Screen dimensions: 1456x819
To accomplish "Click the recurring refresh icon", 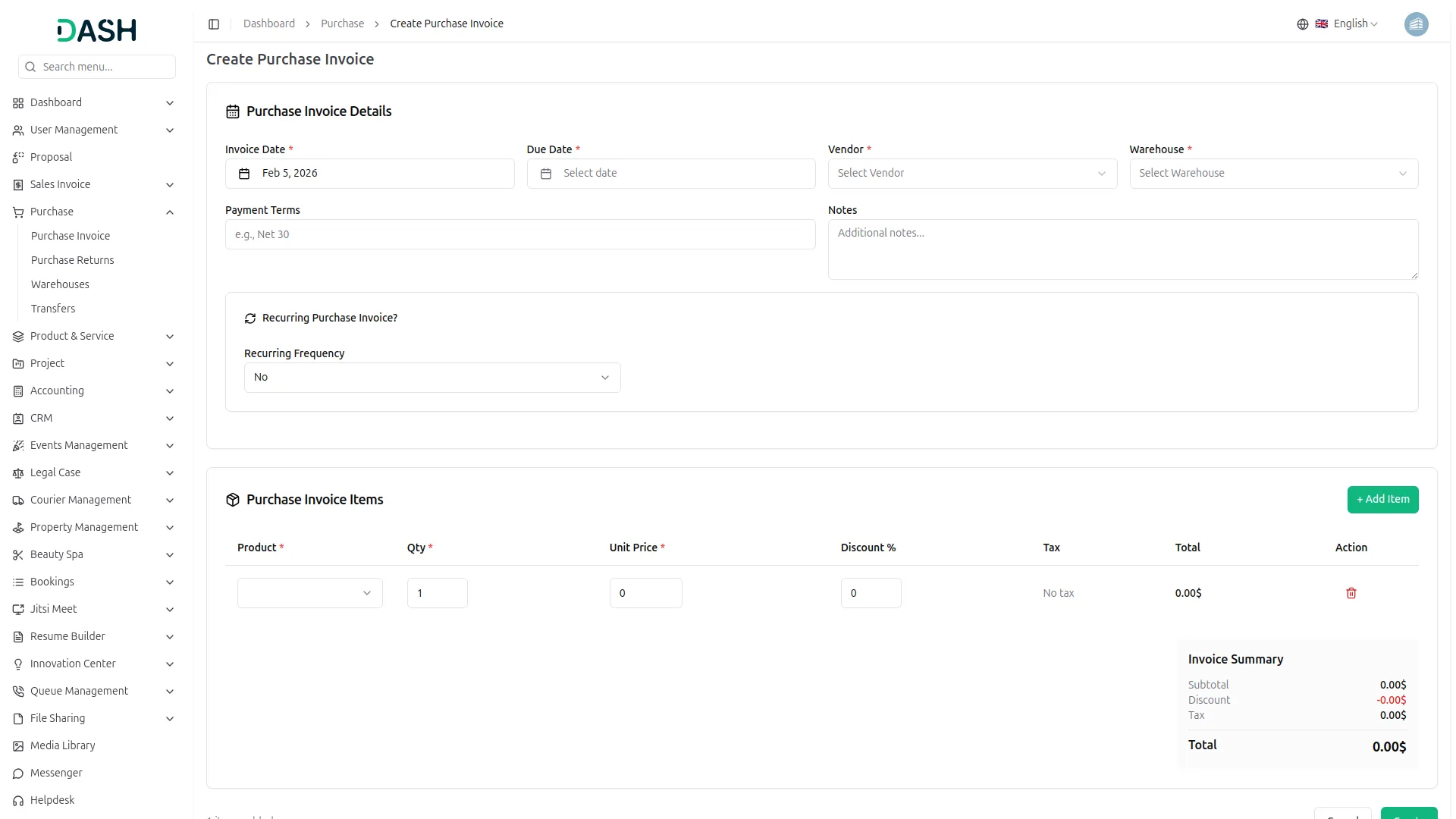I will point(250,318).
